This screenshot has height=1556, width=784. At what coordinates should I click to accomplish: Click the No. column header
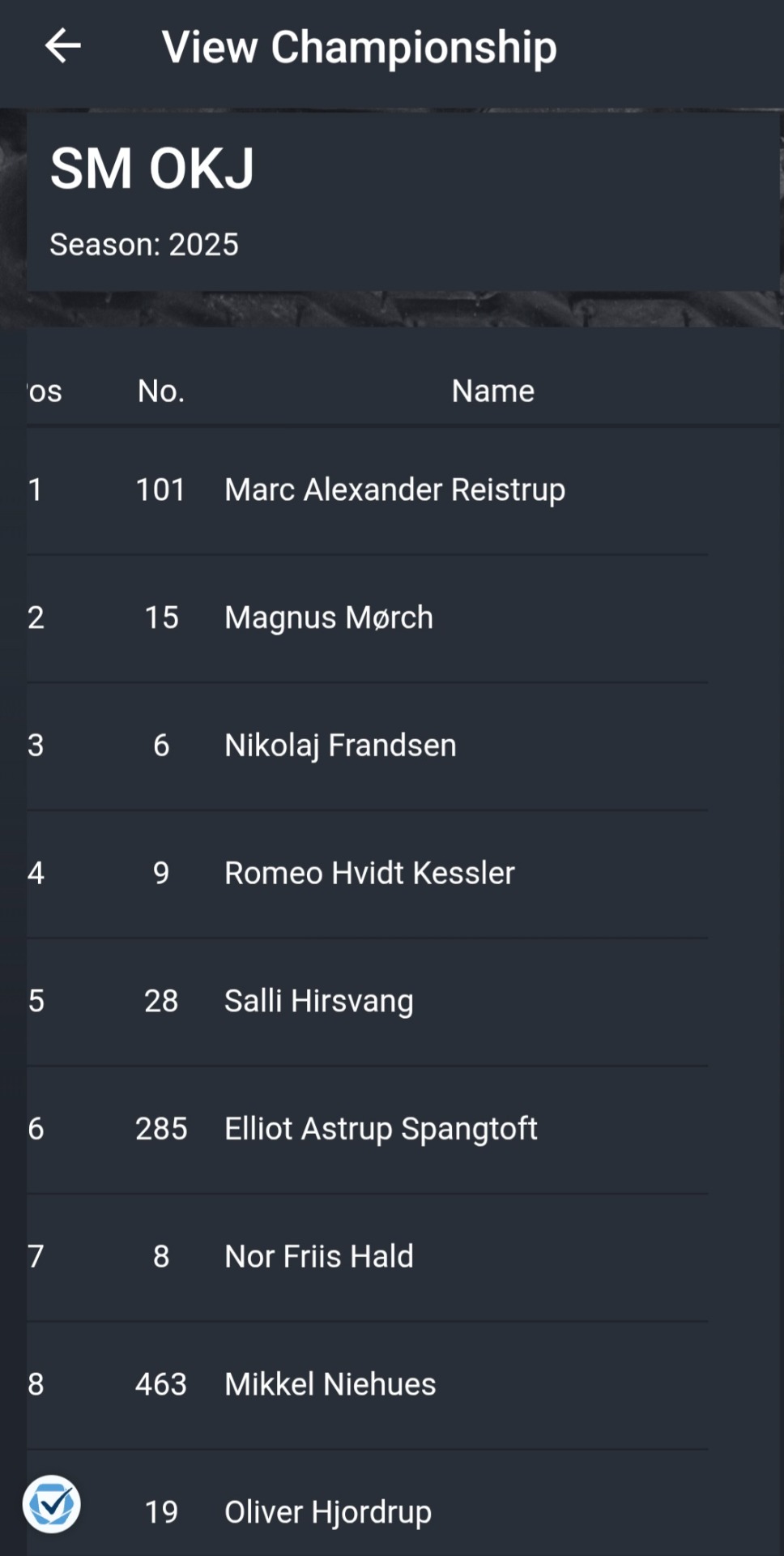point(161,391)
